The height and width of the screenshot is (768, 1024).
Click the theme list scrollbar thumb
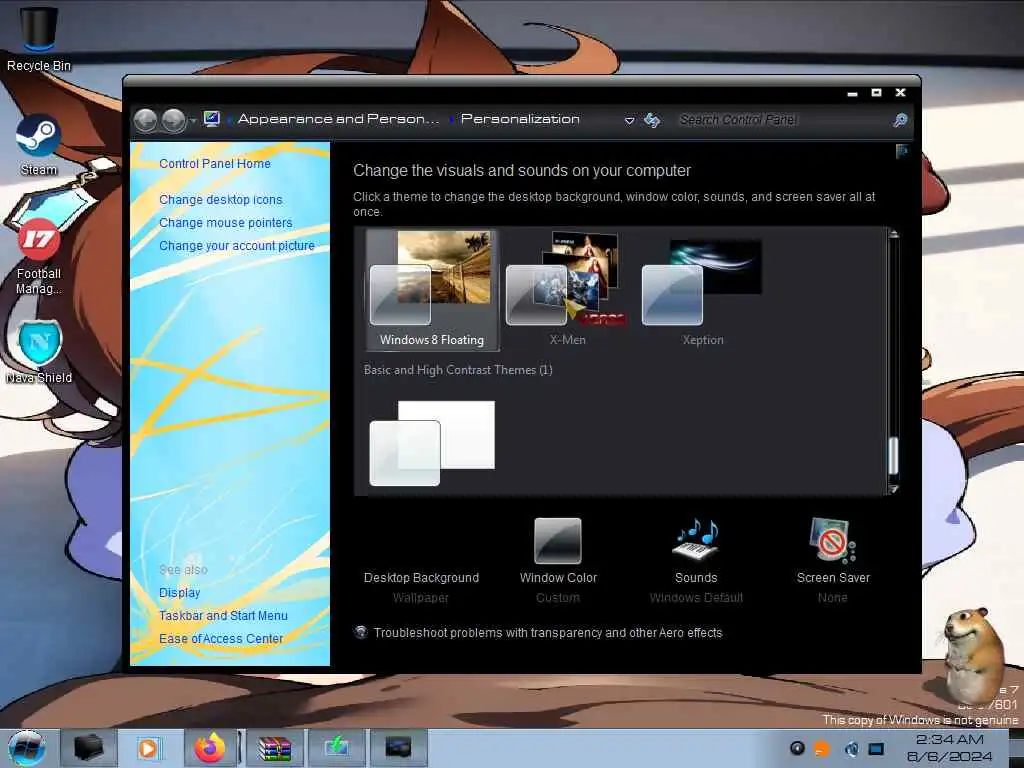pyautogui.click(x=894, y=455)
